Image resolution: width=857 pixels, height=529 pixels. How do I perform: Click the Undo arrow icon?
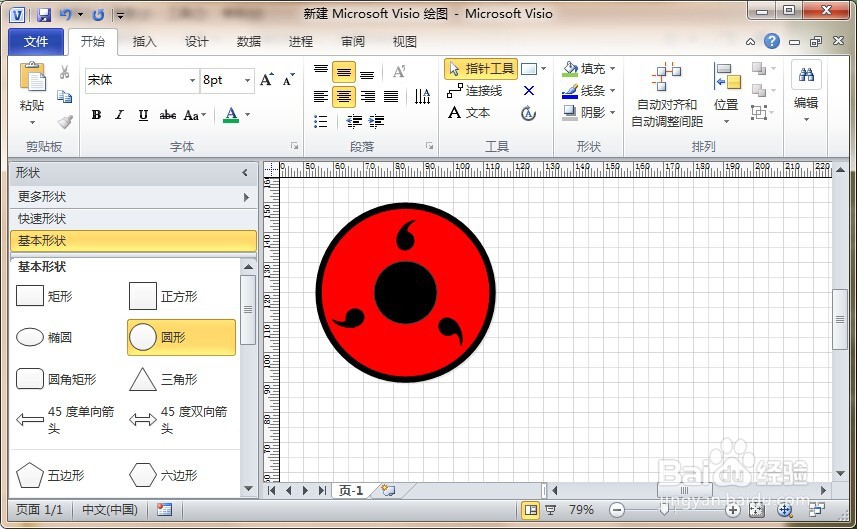point(65,15)
